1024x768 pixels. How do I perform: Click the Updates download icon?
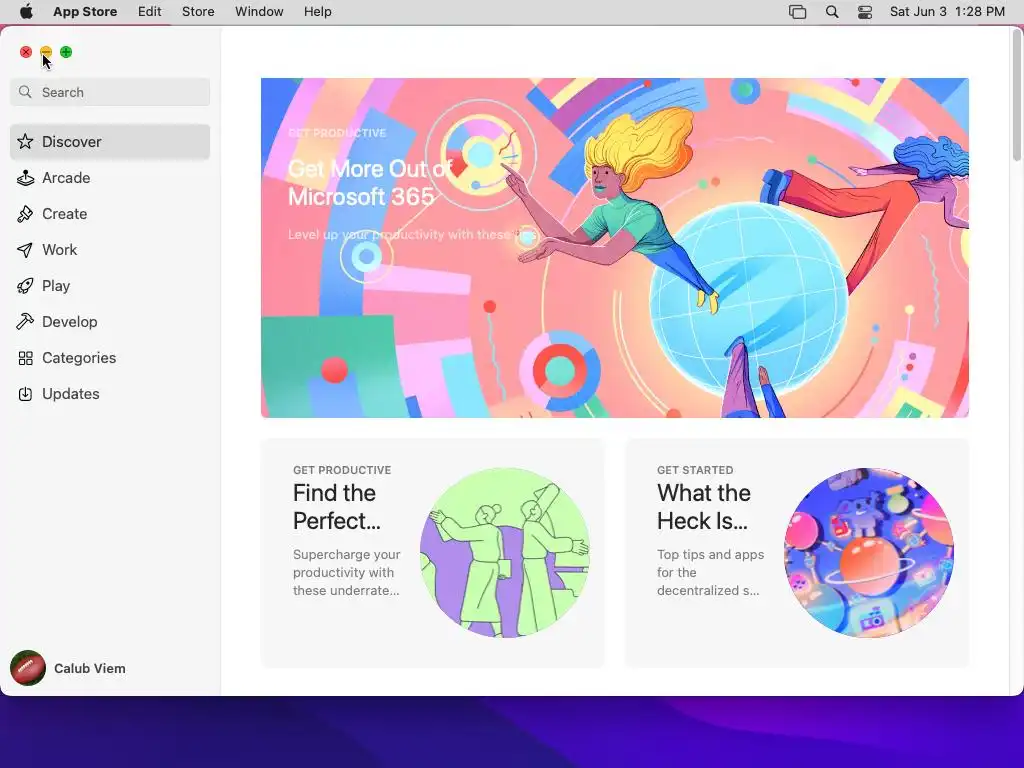pyautogui.click(x=25, y=394)
